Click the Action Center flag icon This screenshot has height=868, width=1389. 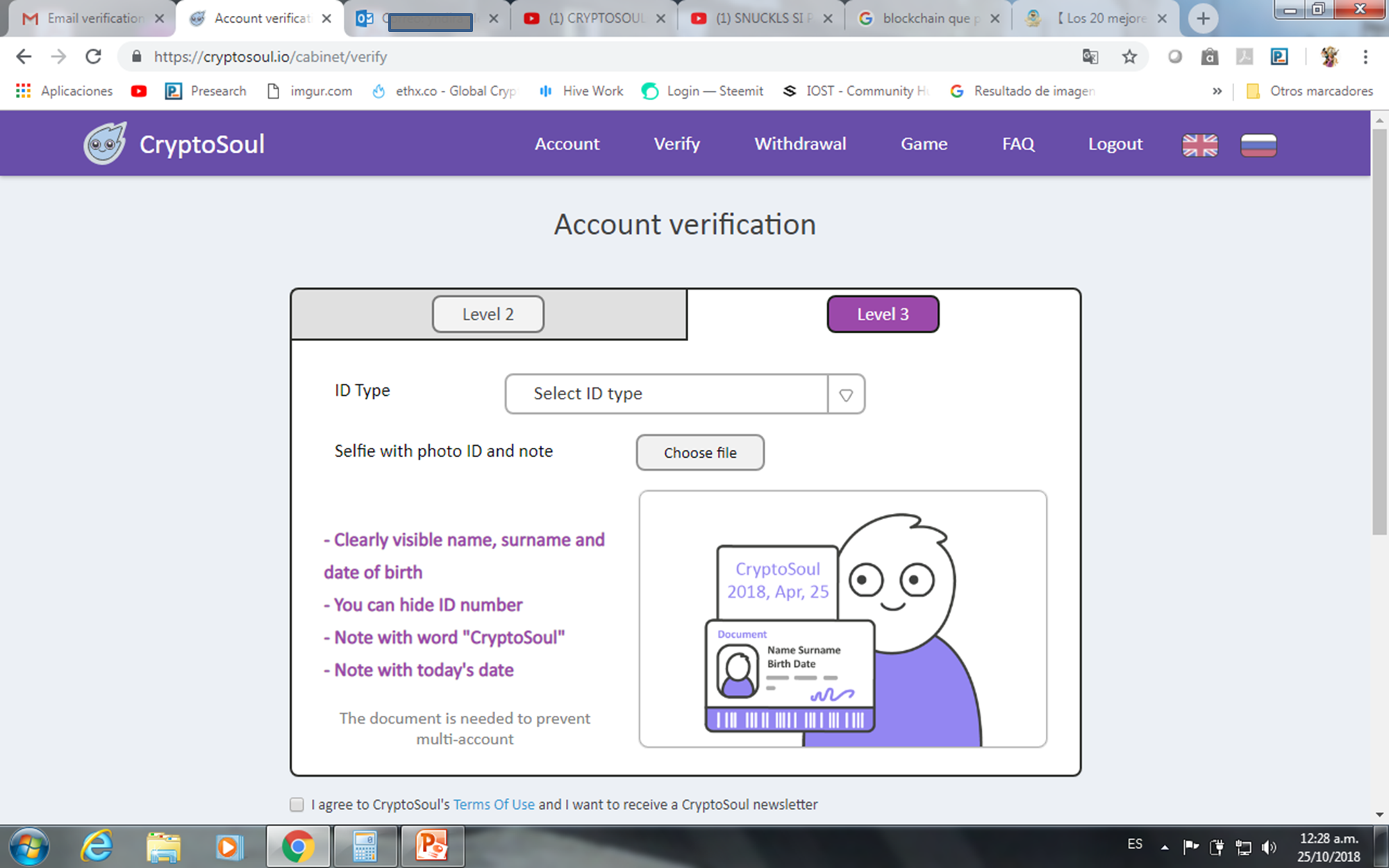tap(1191, 846)
